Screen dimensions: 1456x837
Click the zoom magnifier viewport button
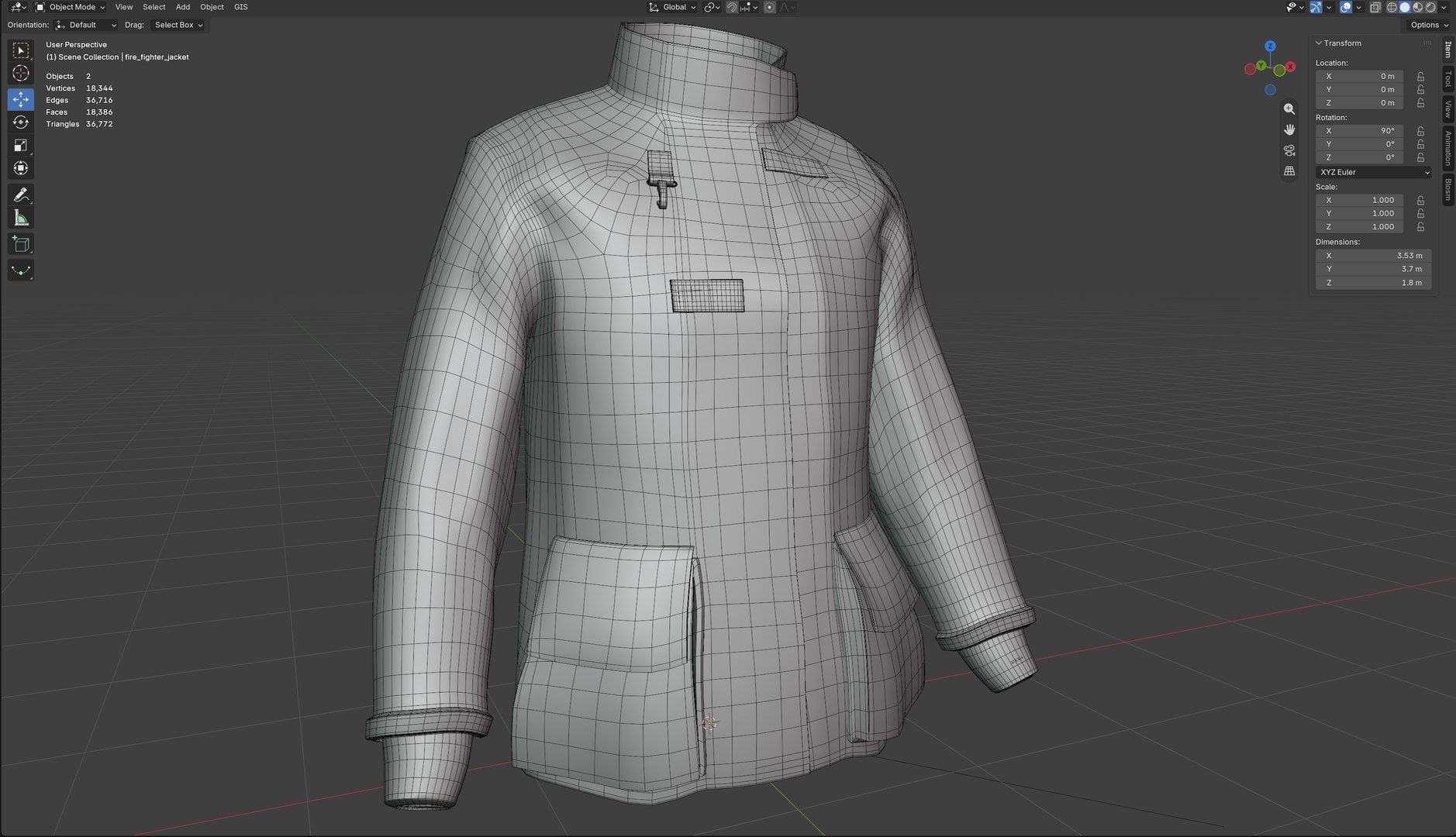pyautogui.click(x=1289, y=109)
